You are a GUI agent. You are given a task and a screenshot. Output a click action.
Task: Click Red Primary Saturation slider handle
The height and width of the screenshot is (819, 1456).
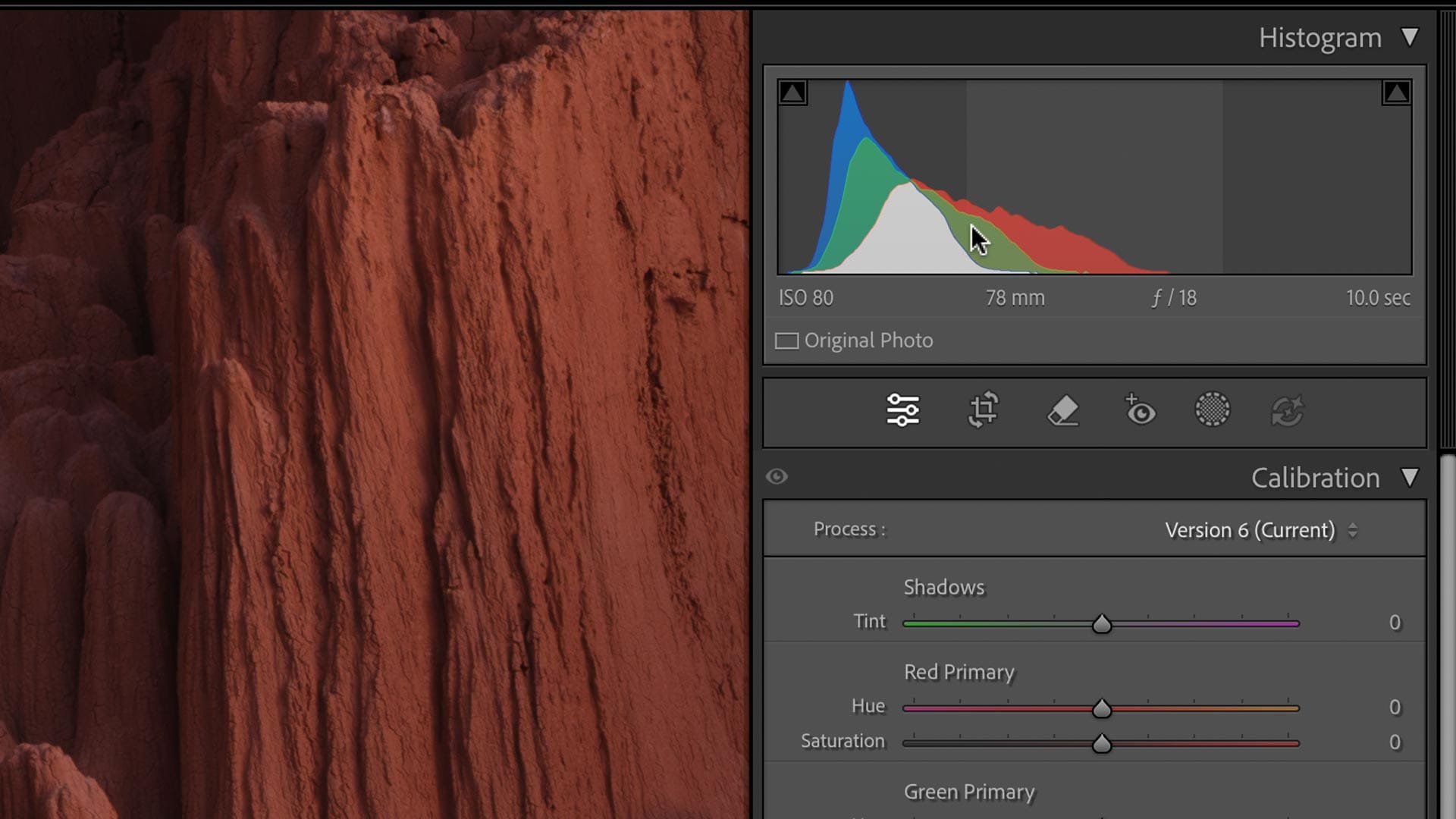click(x=1102, y=744)
